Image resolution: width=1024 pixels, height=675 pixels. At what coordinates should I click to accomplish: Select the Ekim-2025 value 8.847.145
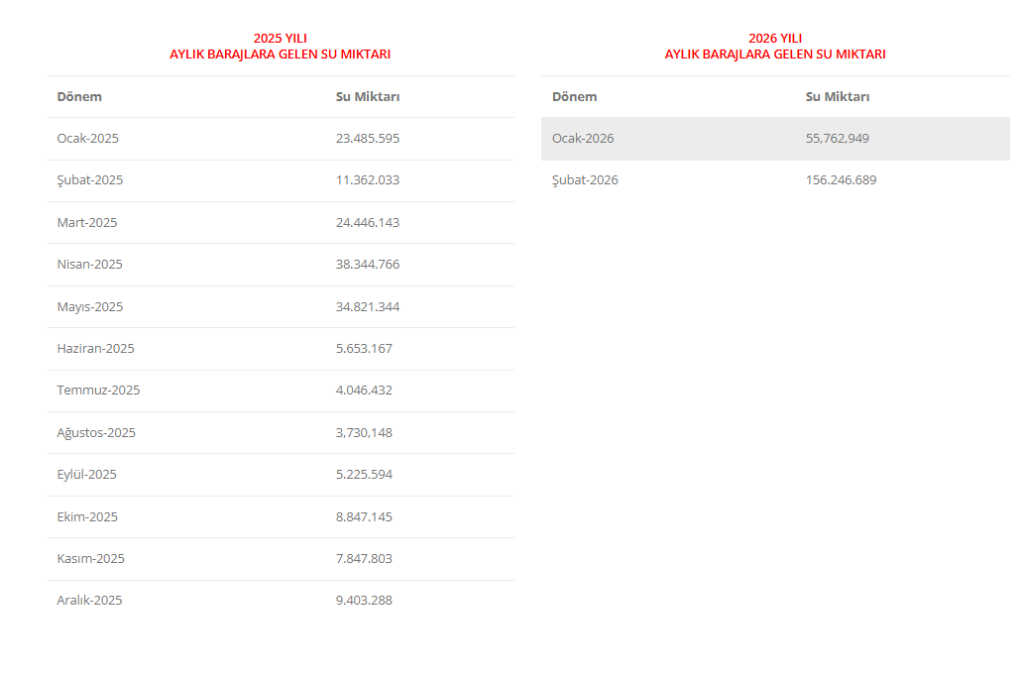pos(364,517)
